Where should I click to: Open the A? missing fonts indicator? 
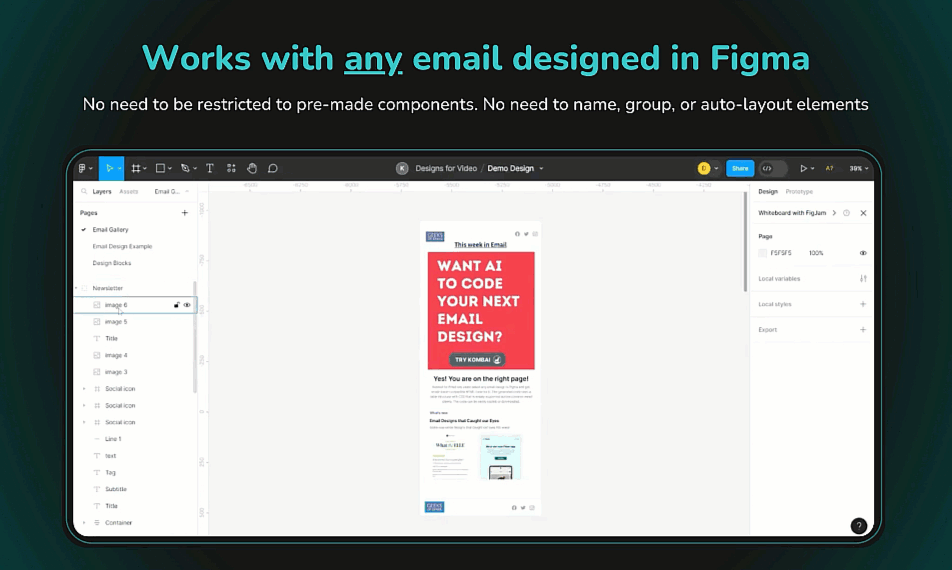click(829, 168)
